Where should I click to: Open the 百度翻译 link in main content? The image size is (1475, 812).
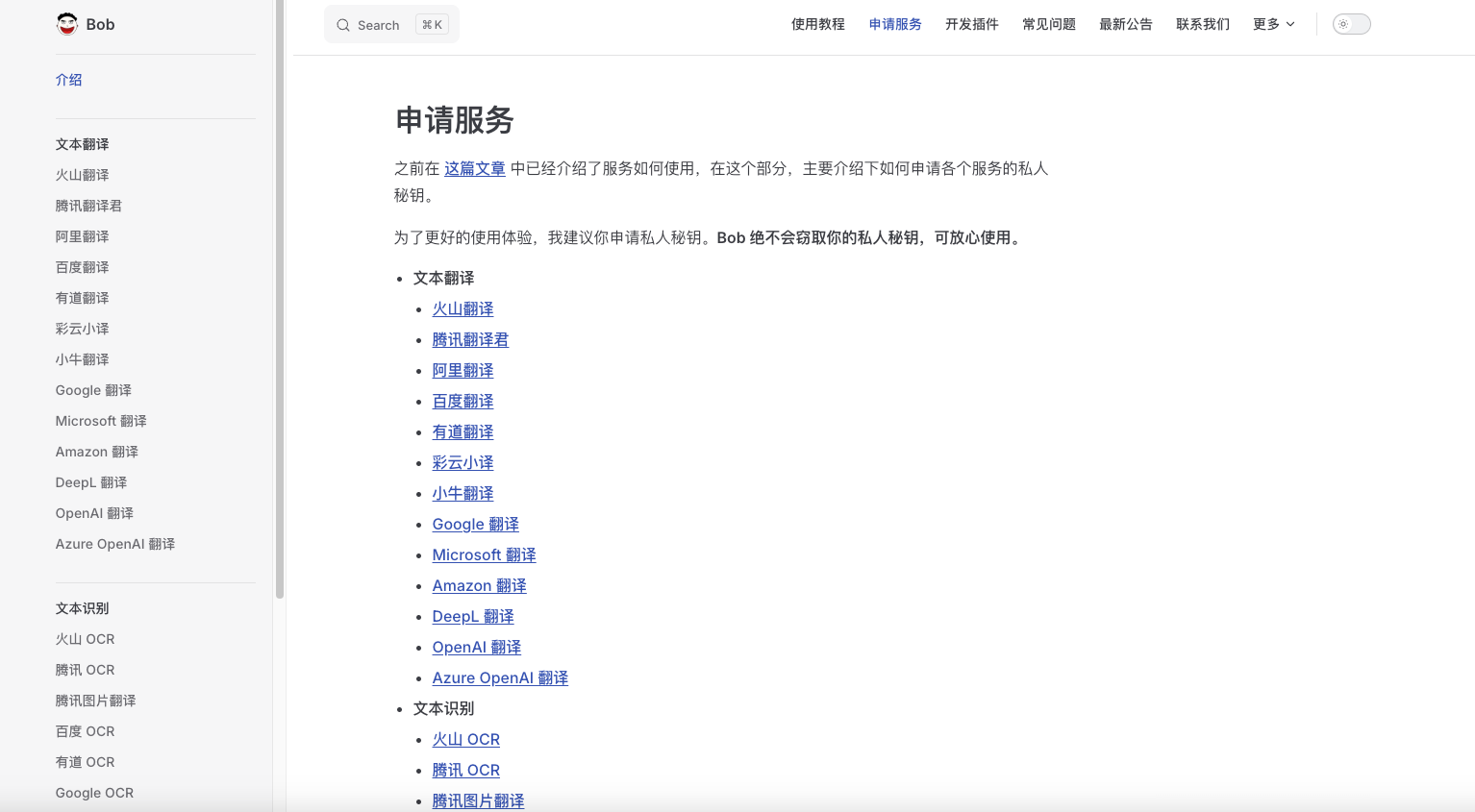[x=462, y=401]
